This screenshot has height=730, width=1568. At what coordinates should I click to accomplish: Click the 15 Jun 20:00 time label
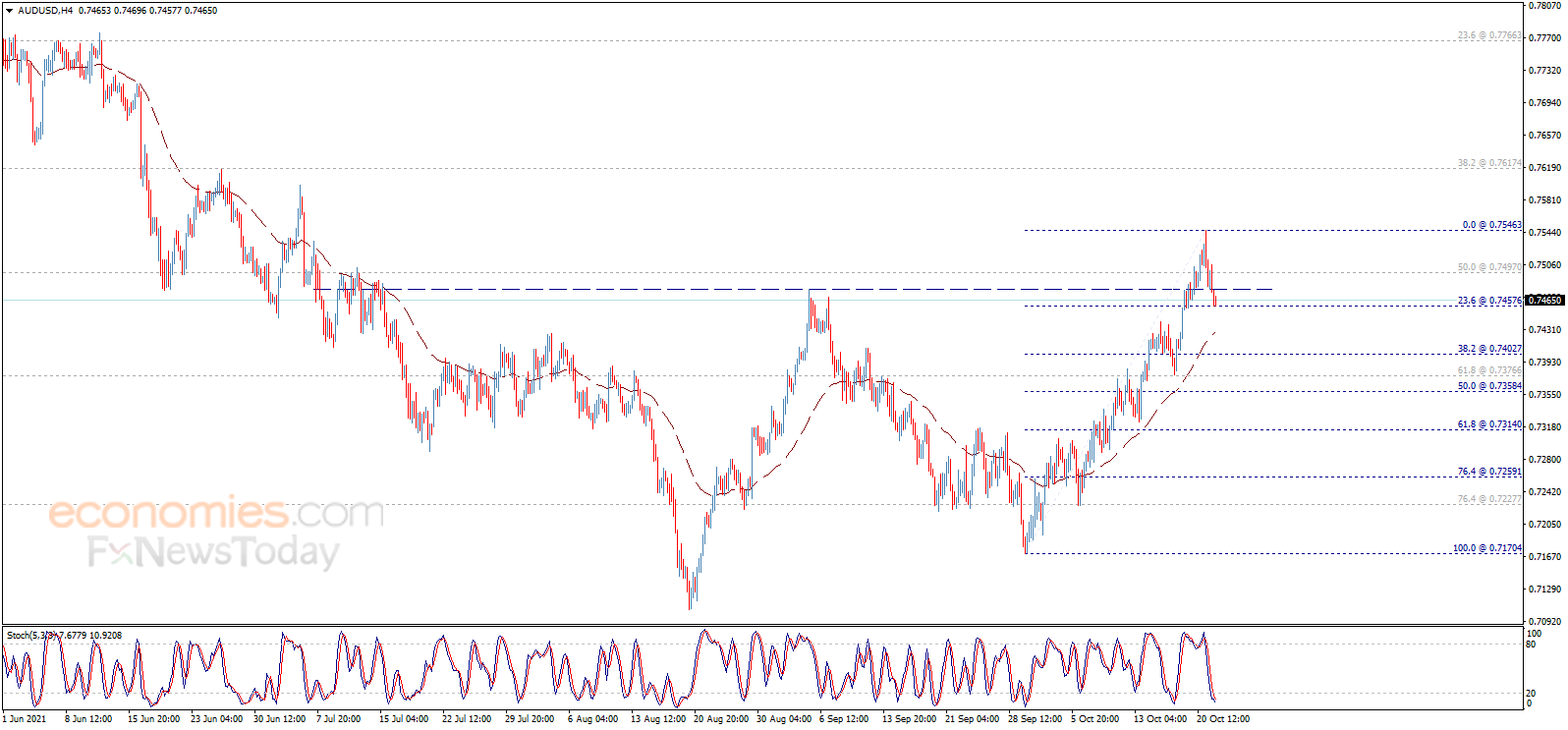pyautogui.click(x=153, y=719)
